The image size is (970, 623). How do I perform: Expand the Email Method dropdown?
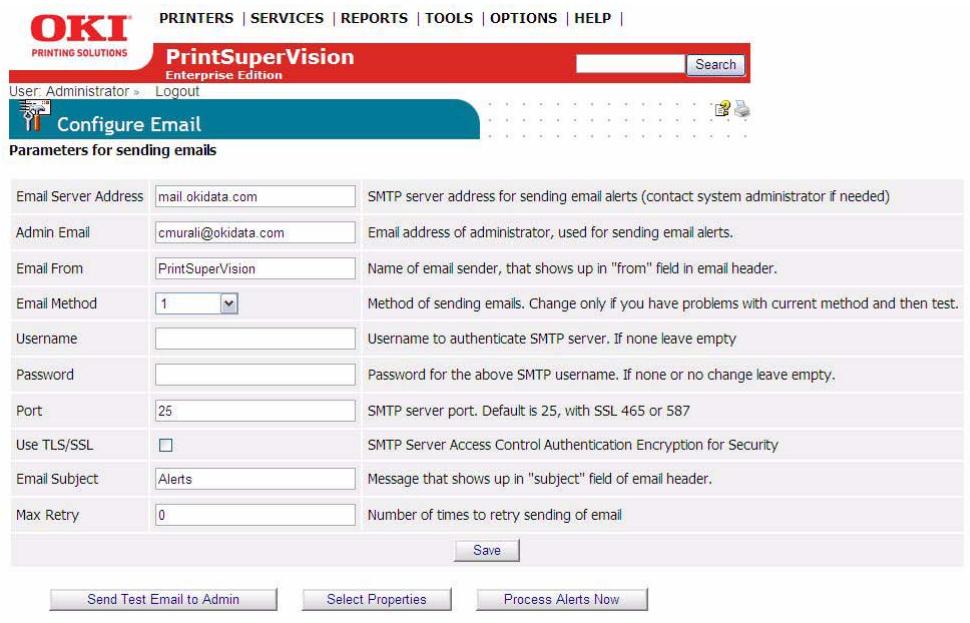(x=196, y=304)
